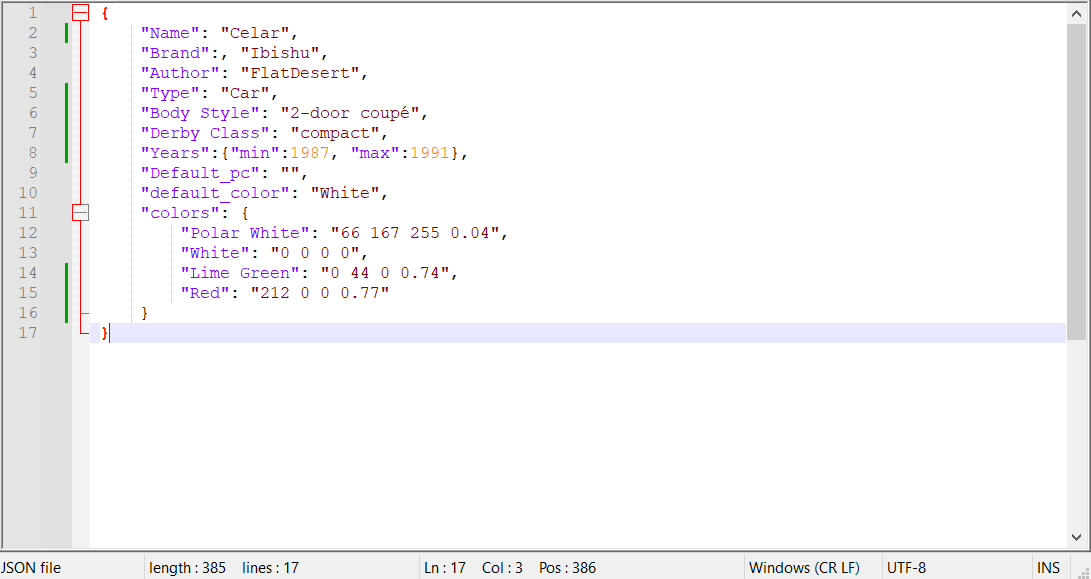Click the "Polar White" key text
Viewport: 1091px width, 579px height.
(x=245, y=233)
